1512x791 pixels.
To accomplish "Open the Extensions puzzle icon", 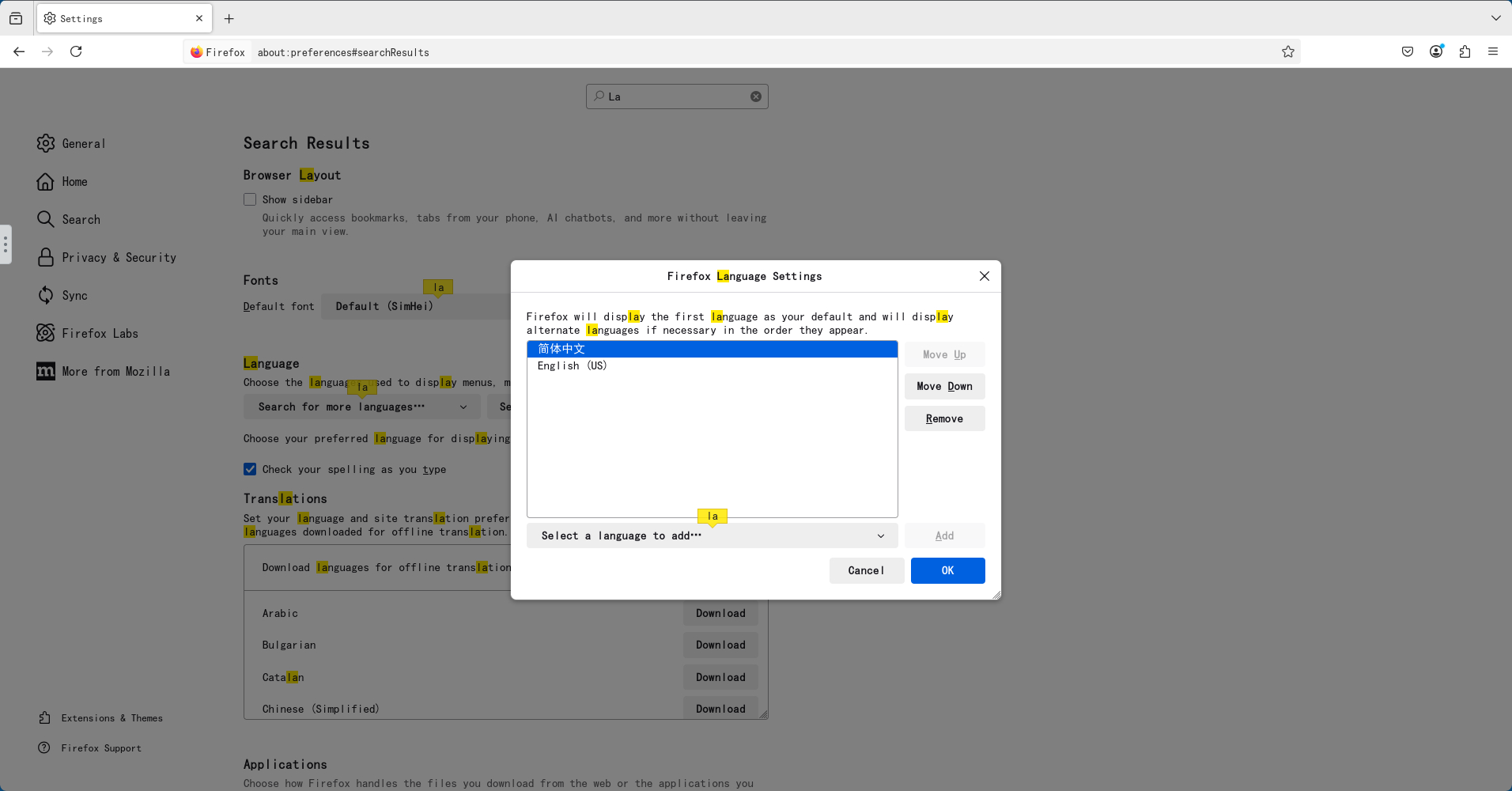I will tap(1465, 51).
